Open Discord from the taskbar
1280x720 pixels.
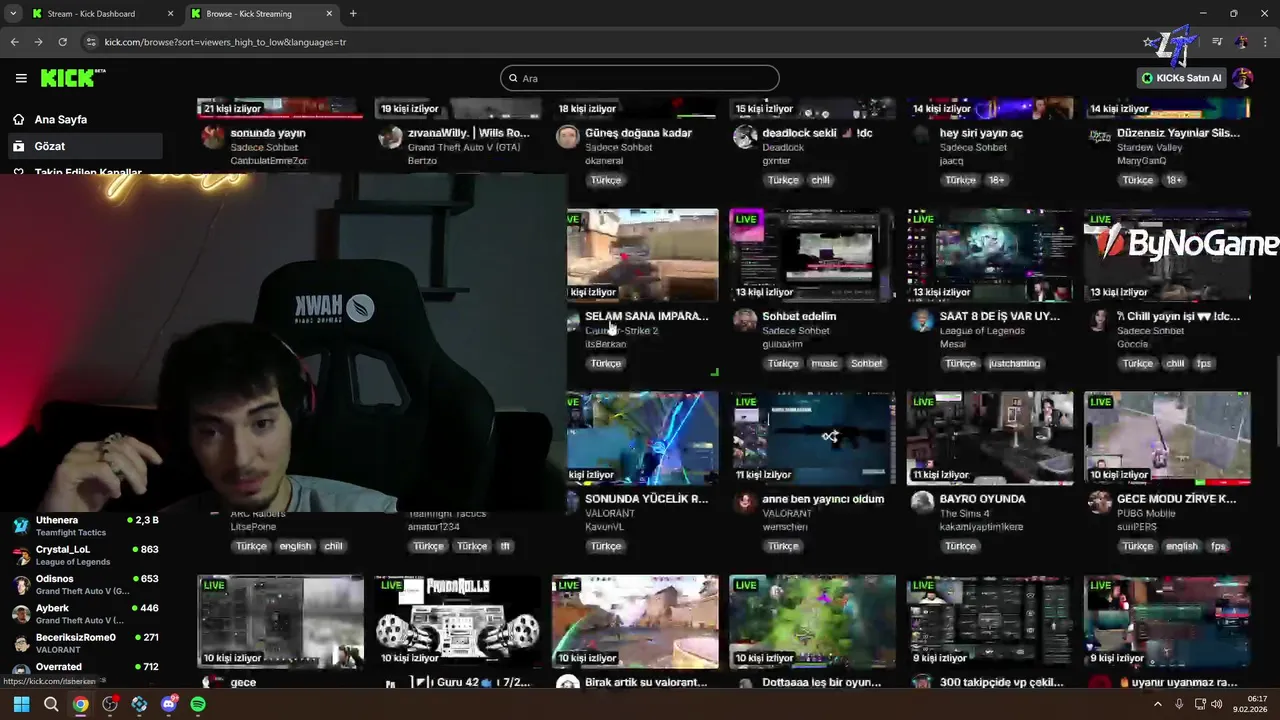pos(169,704)
